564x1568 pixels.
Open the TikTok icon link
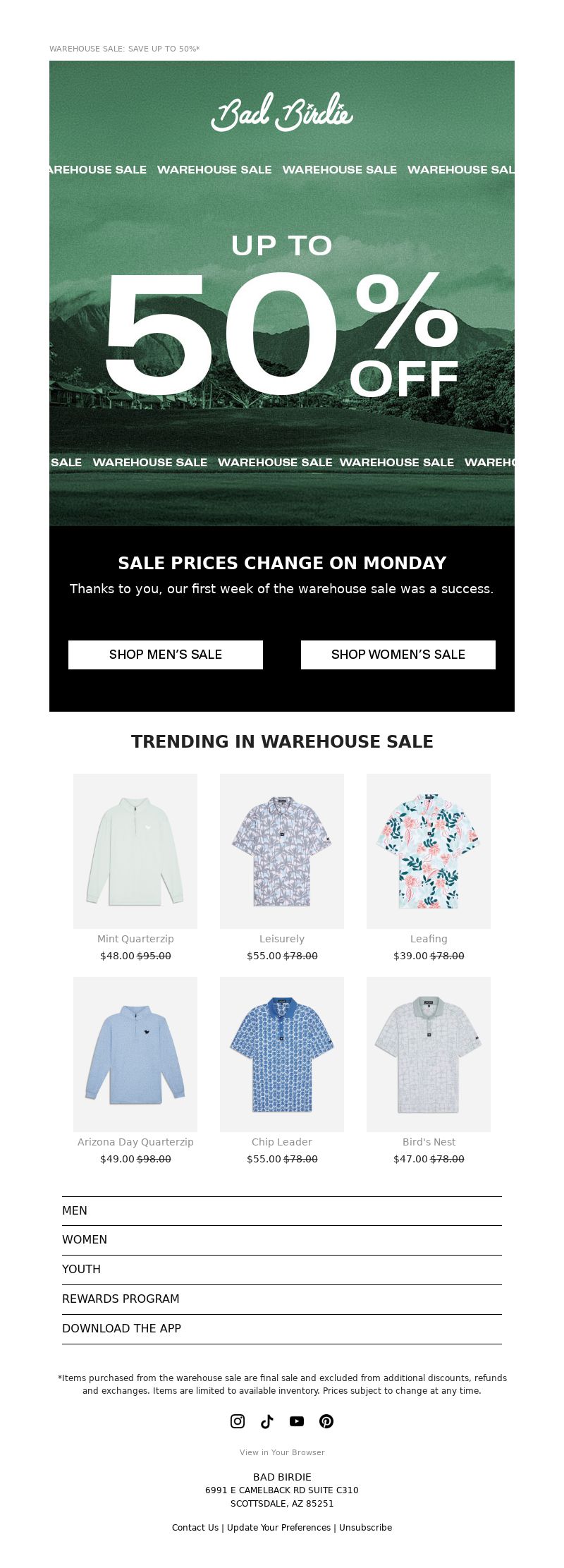pyautogui.click(x=267, y=1421)
